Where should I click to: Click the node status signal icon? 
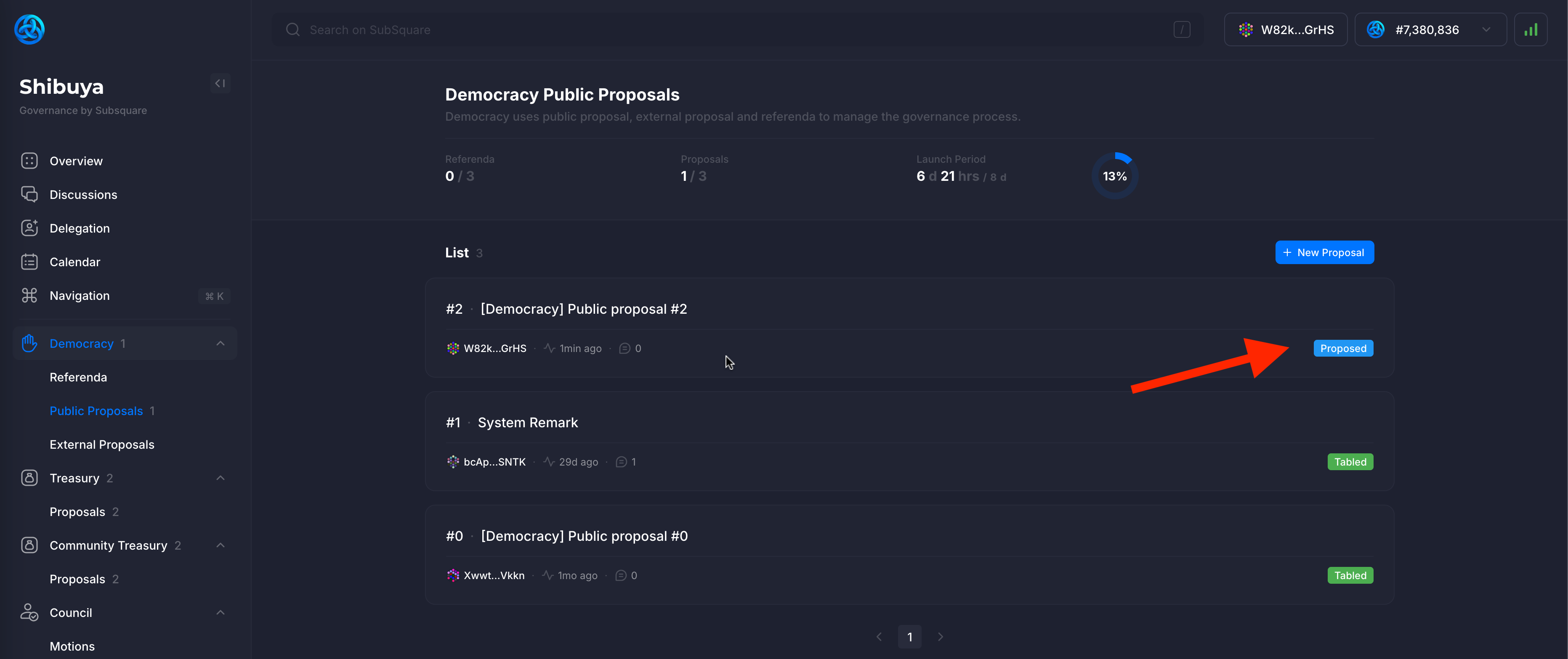[1530, 30]
